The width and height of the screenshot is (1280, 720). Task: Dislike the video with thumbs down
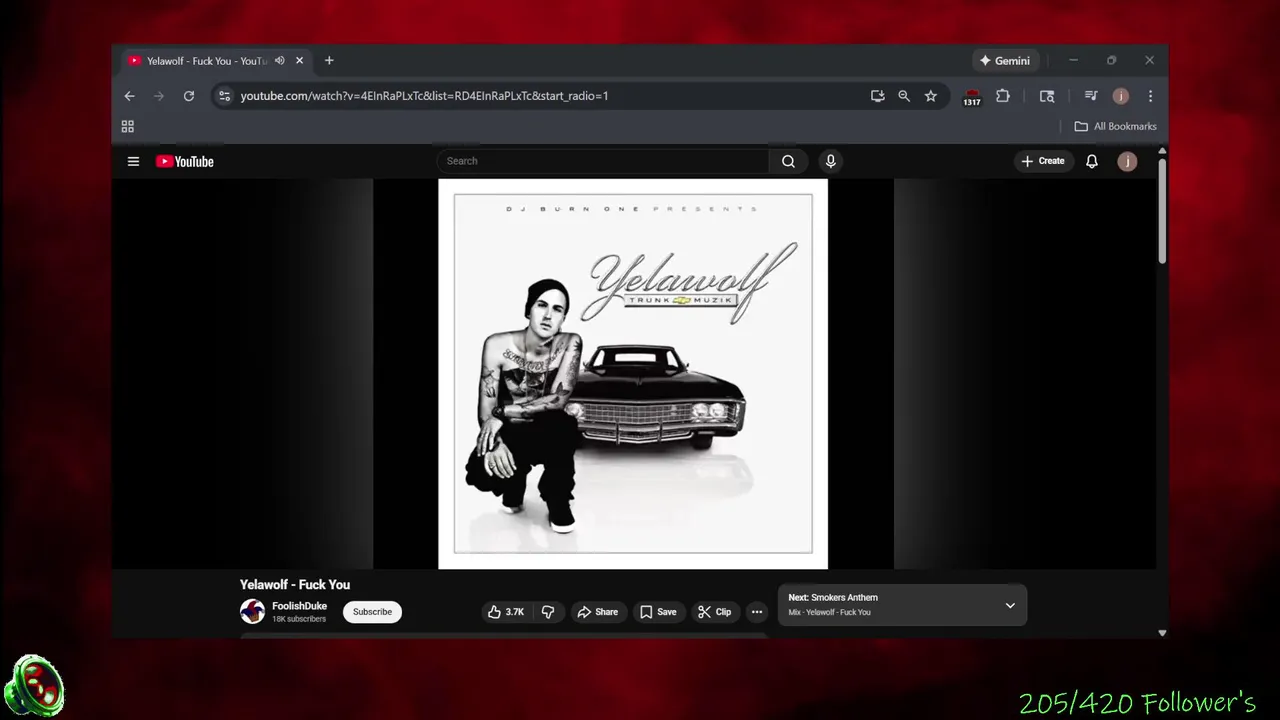click(x=548, y=612)
